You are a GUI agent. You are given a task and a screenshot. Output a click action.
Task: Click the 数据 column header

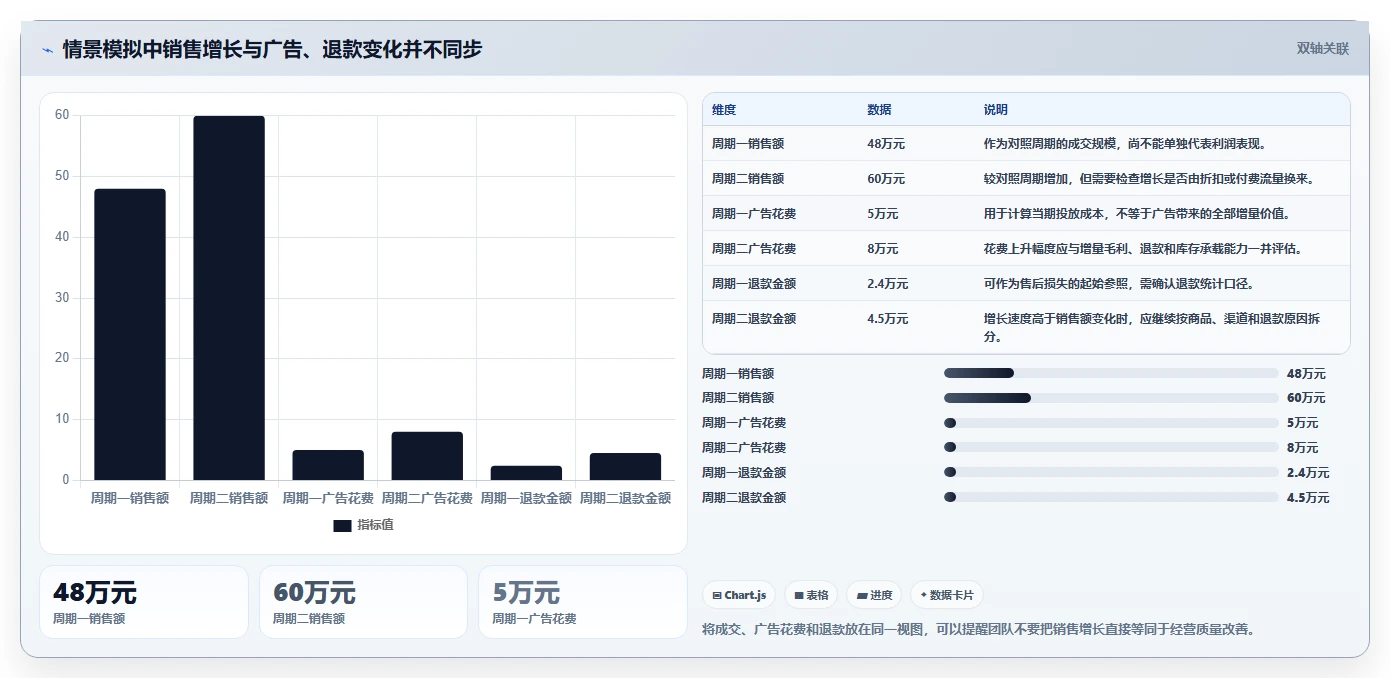[879, 110]
